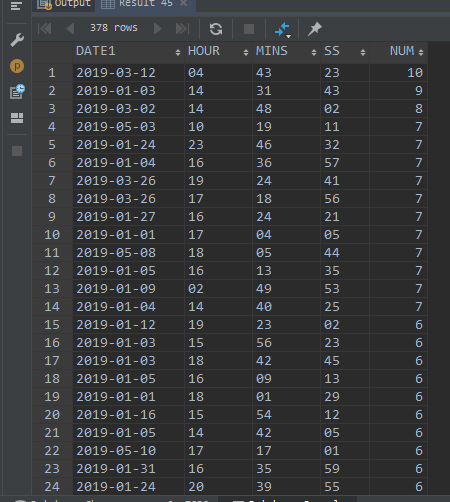Click NUM value 10 in row 1
Screen dimensions: 450x502
(398, 73)
